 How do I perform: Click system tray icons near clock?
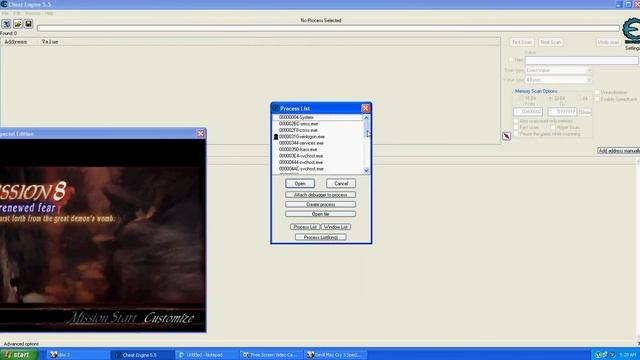point(605,355)
